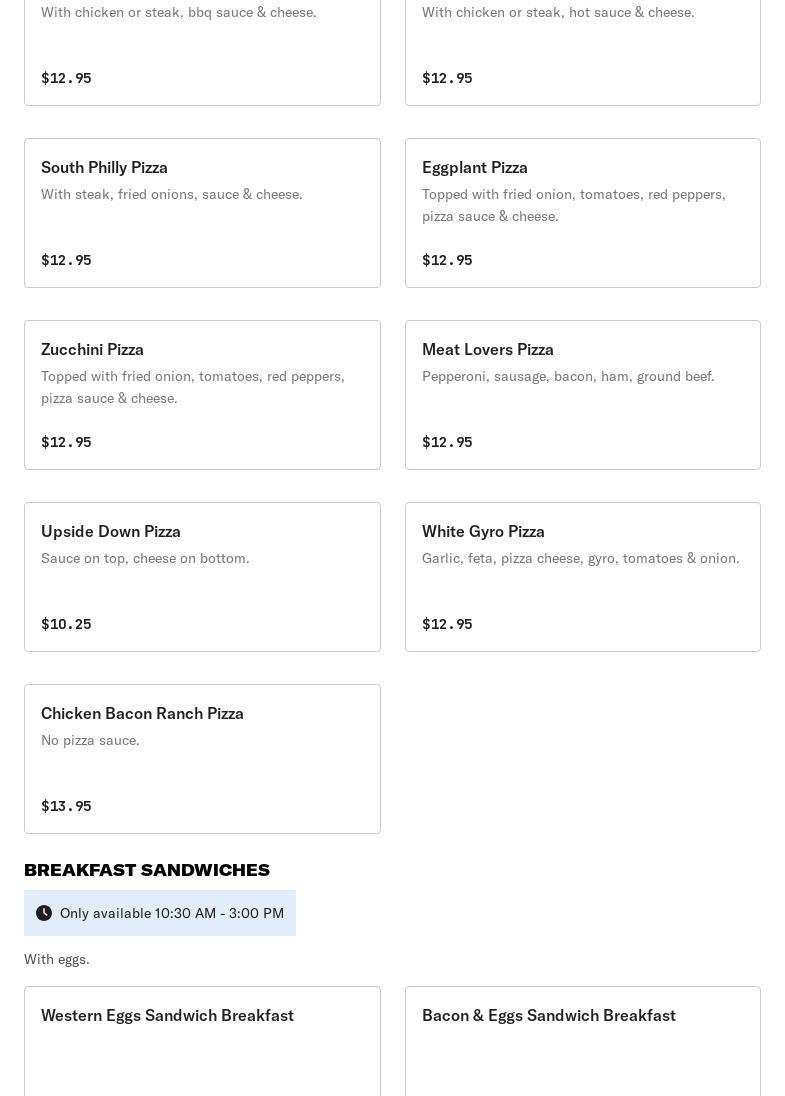Click the $10.25 price on Upside Down Pizza
The width and height of the screenshot is (785, 1096).
point(66,624)
